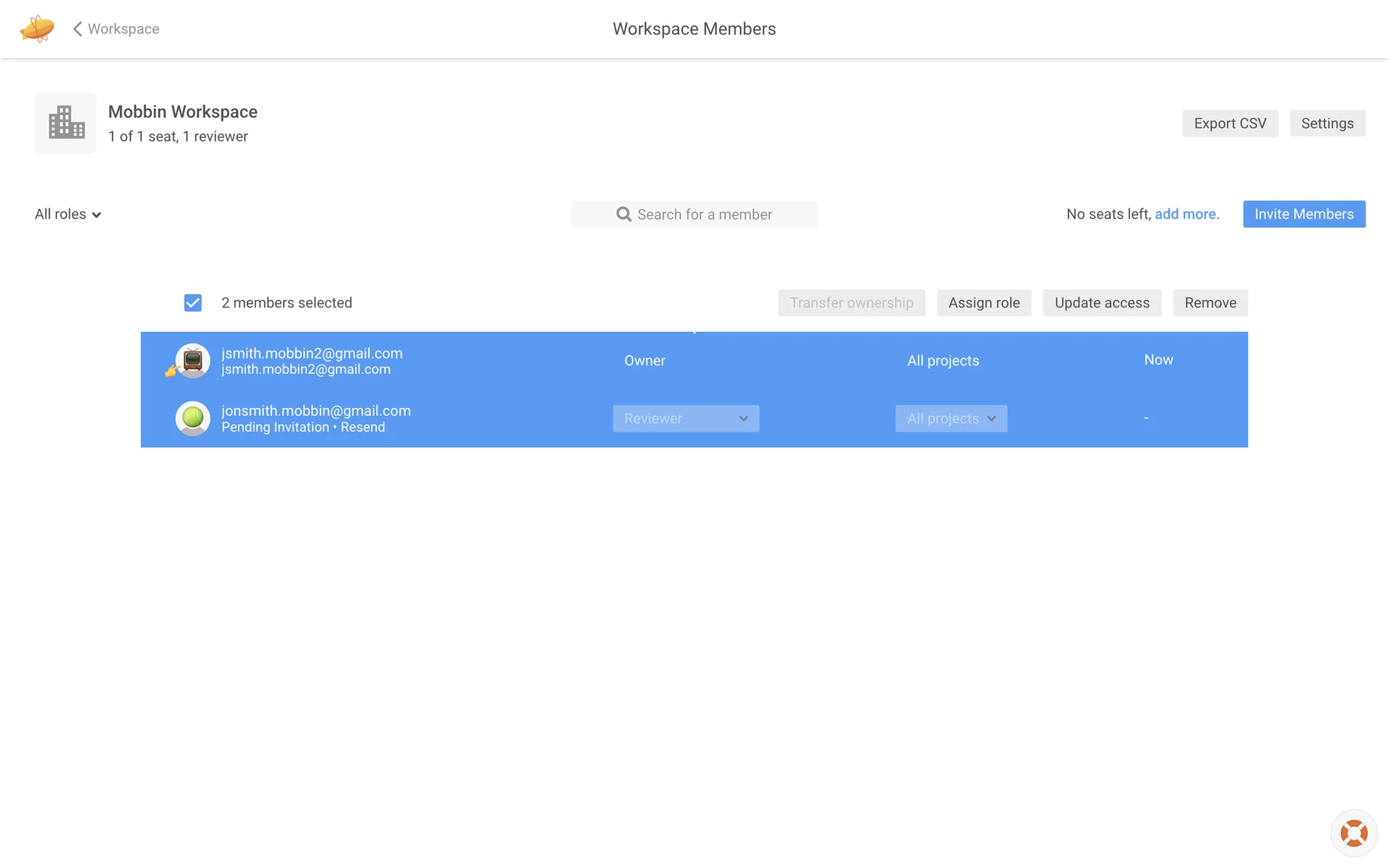Open the All projects access dropdown
This screenshot has height=868, width=1389.
[951, 419]
